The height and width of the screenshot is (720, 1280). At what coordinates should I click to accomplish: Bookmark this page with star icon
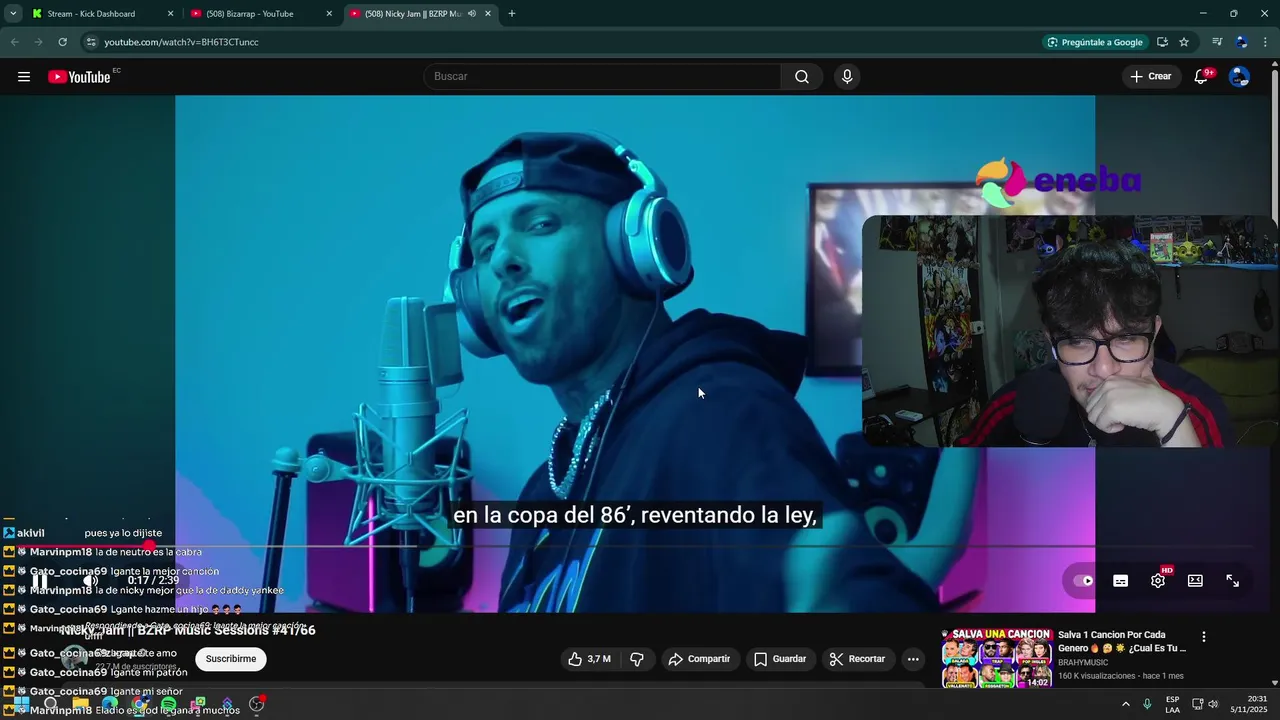click(1184, 42)
